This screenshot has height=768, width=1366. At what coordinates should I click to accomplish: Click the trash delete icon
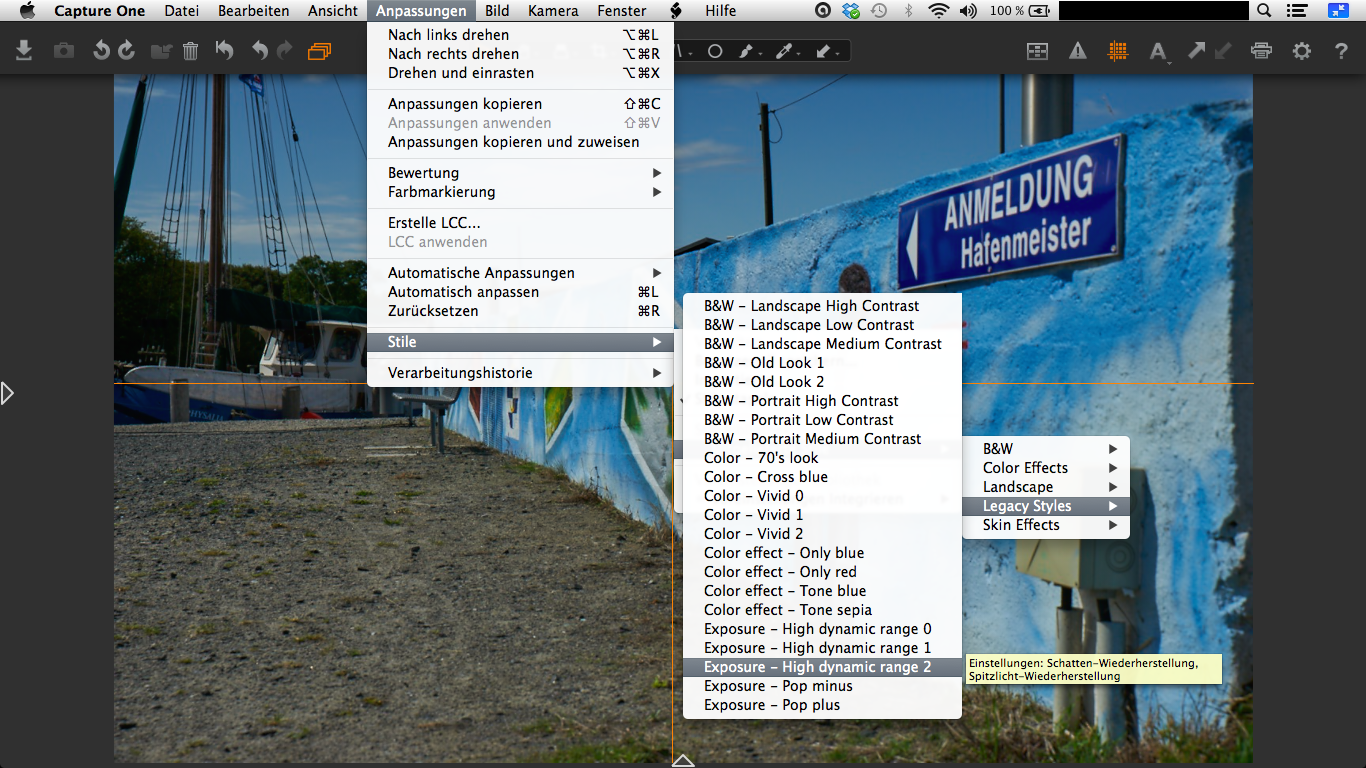191,50
